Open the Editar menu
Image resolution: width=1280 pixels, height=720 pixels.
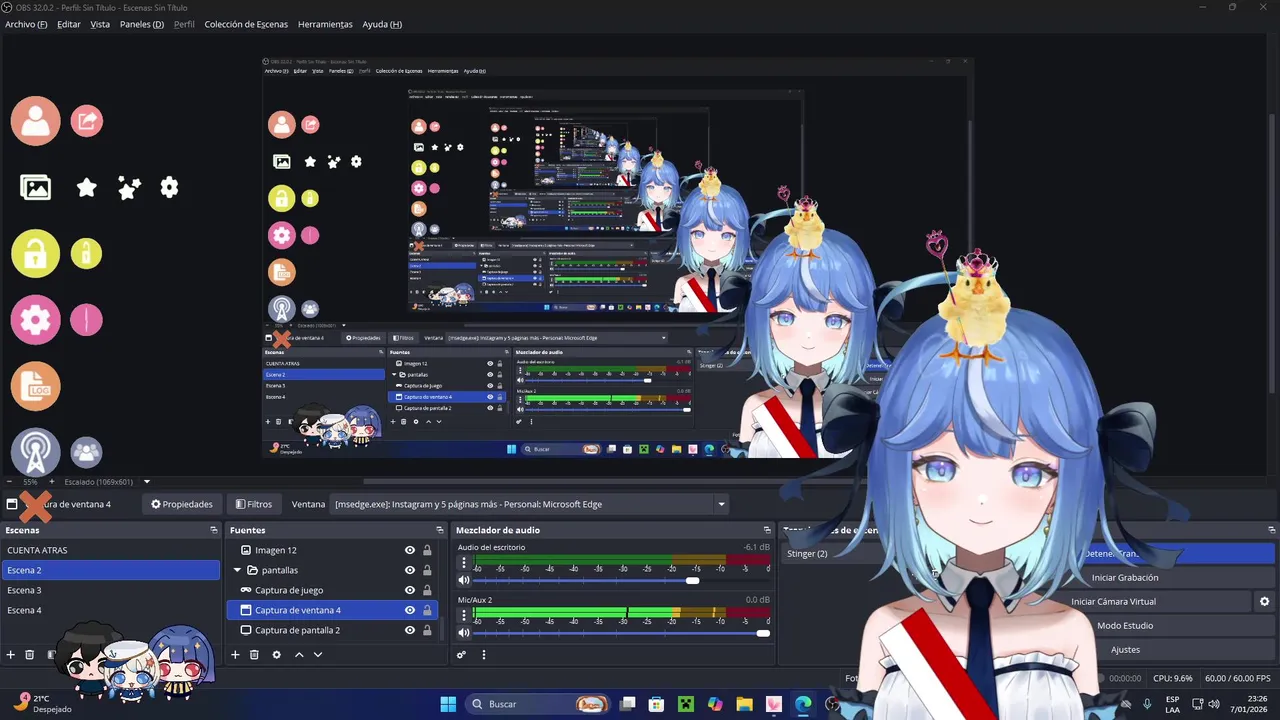(69, 24)
